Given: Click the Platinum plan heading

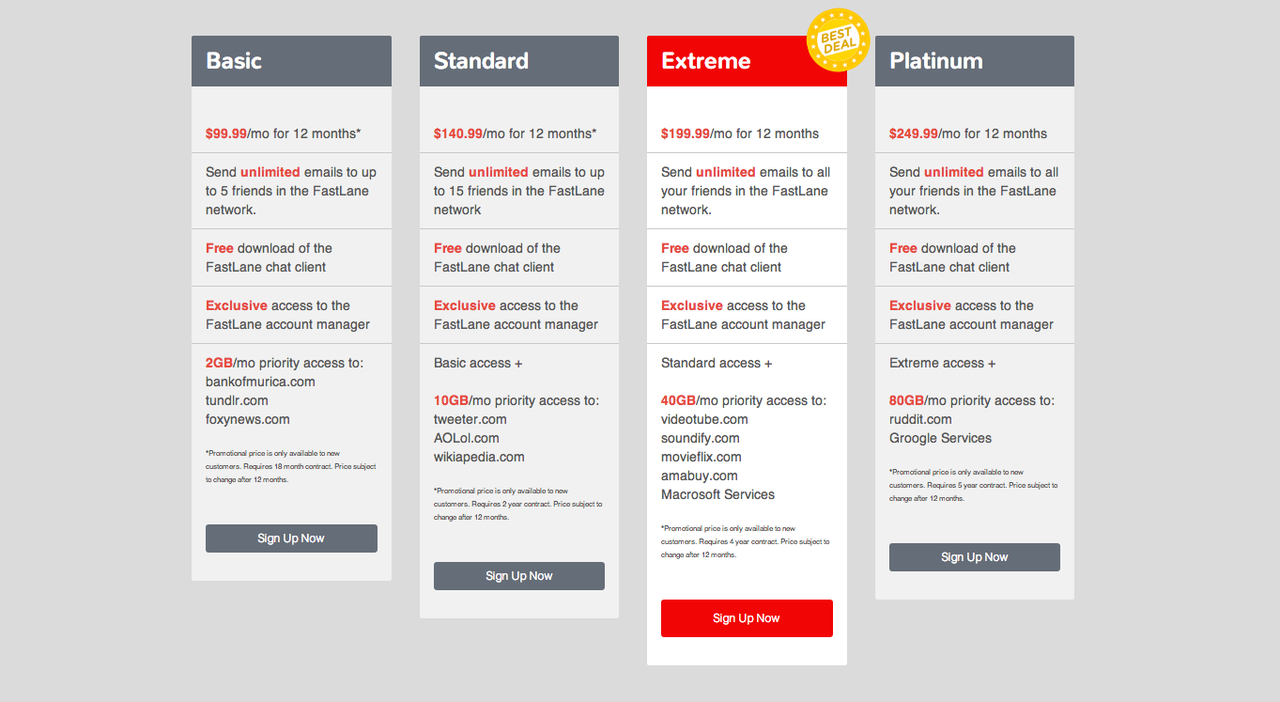Looking at the screenshot, I should point(936,61).
